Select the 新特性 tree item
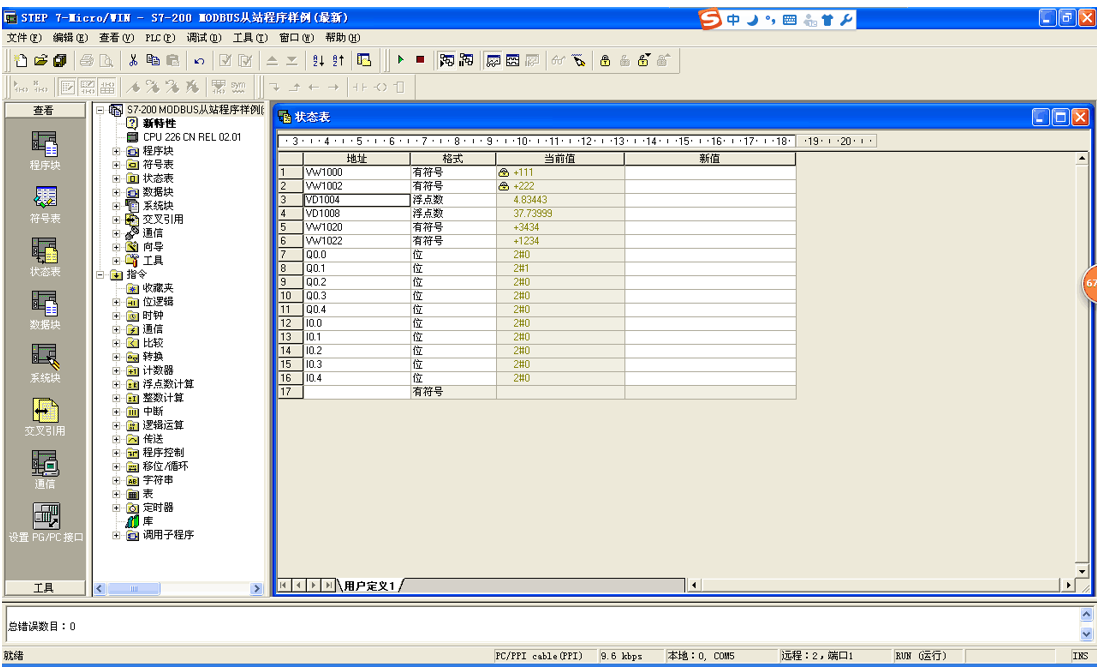 click(x=160, y=123)
